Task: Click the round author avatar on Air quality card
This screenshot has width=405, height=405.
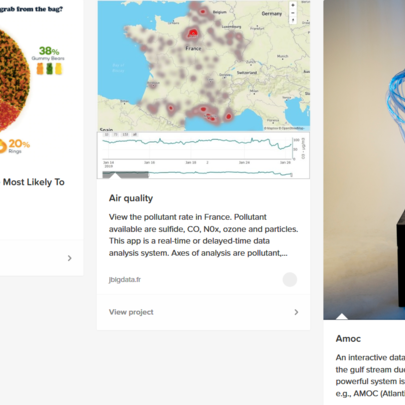Action: (290, 279)
